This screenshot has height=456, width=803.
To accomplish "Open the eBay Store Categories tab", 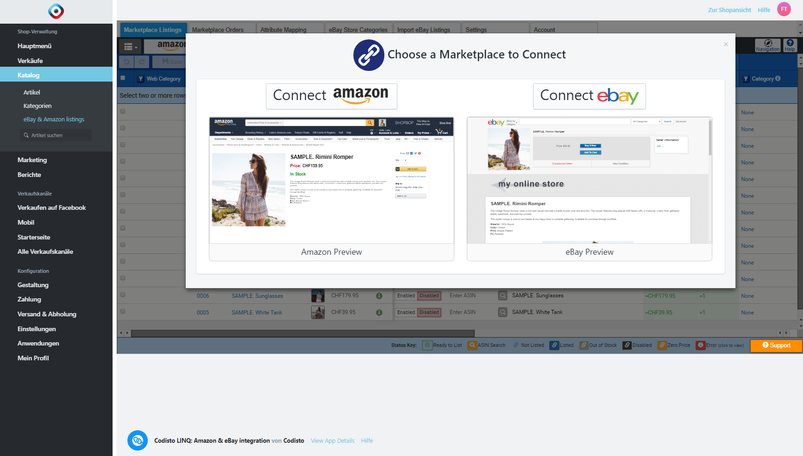I will coord(358,30).
